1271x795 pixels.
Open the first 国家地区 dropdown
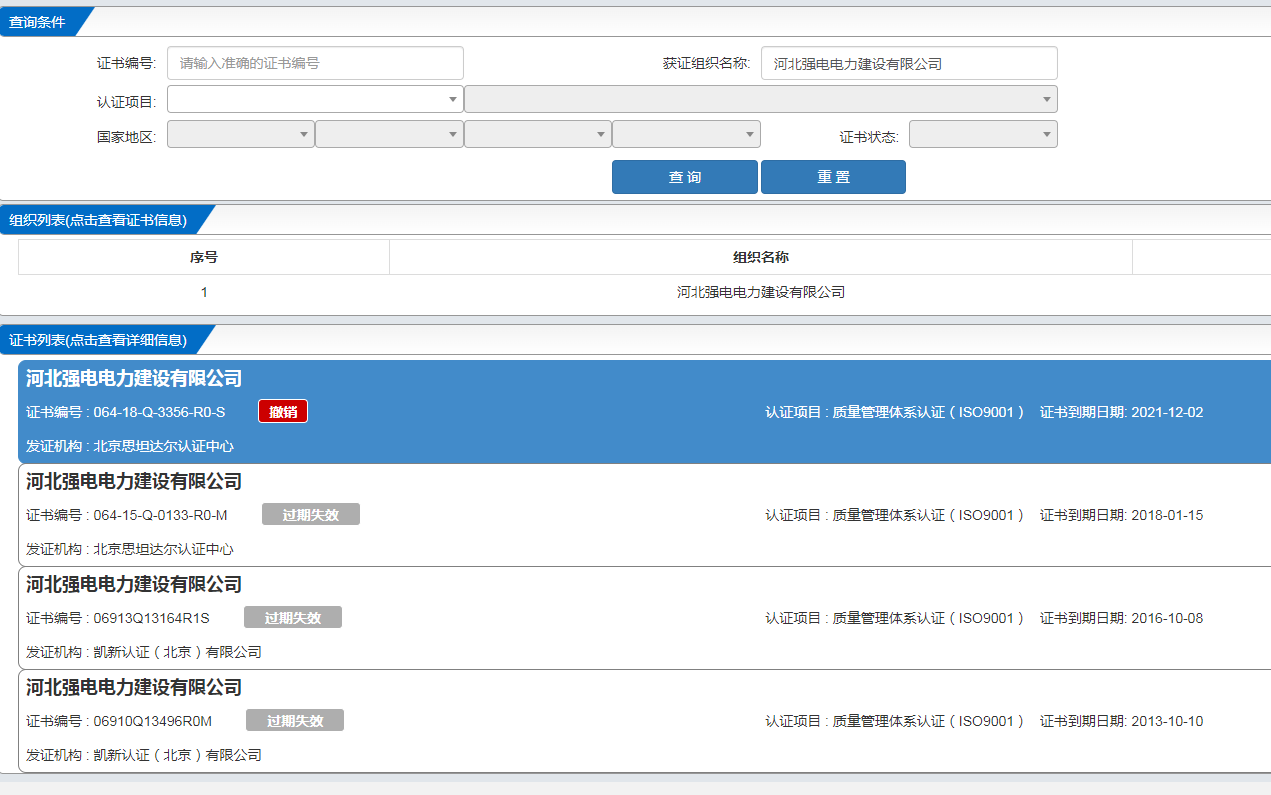pyautogui.click(x=241, y=134)
